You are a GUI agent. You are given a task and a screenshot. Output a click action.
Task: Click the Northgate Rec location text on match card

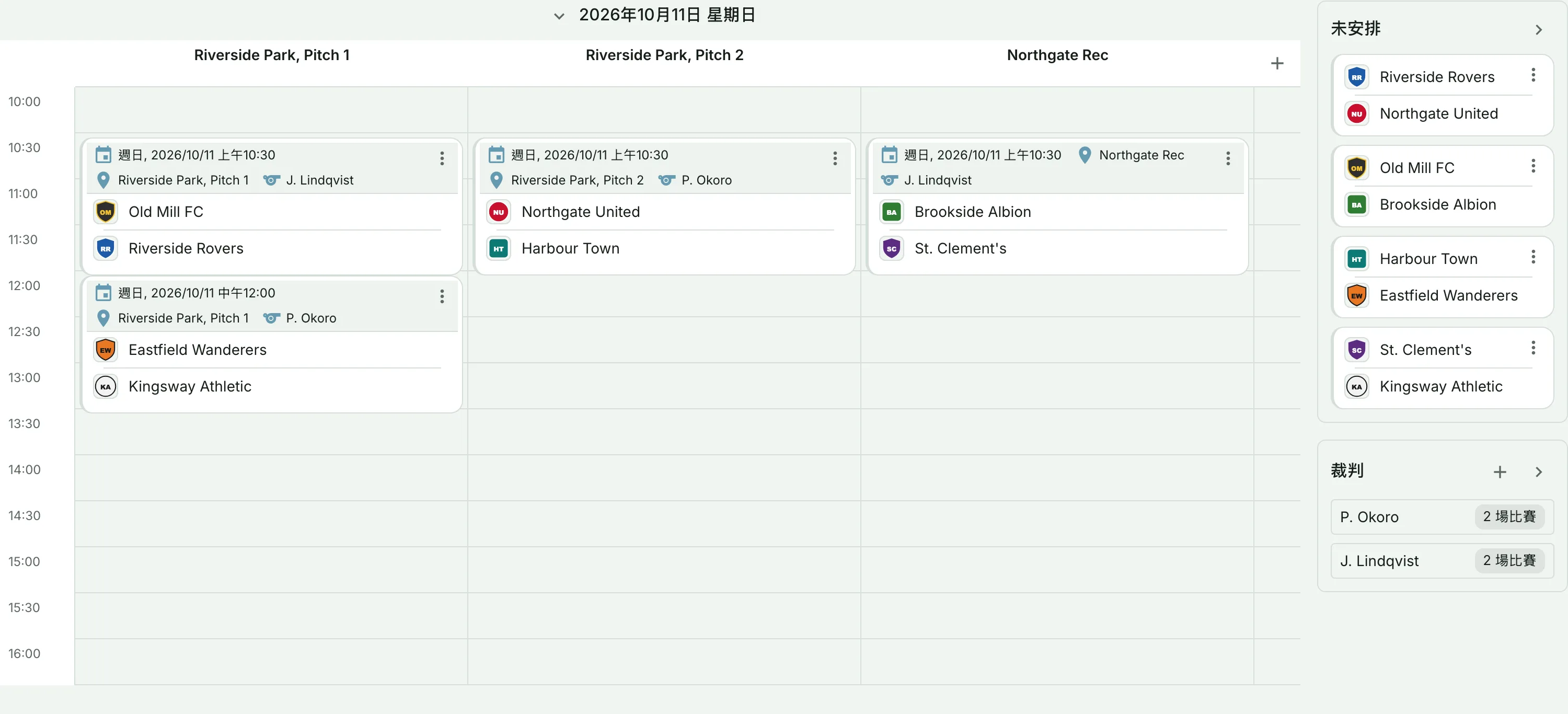pos(1142,155)
